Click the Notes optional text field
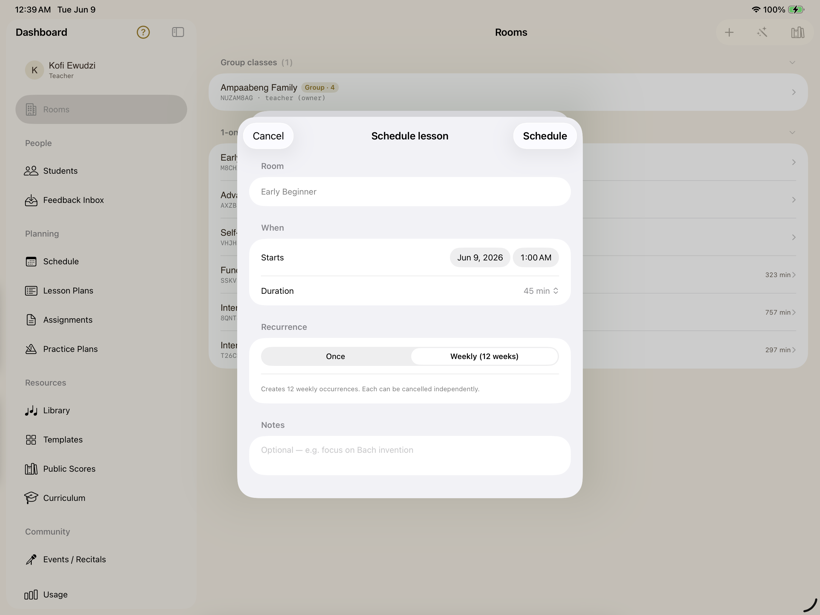Viewport: 820px width, 615px height. [x=409, y=455]
